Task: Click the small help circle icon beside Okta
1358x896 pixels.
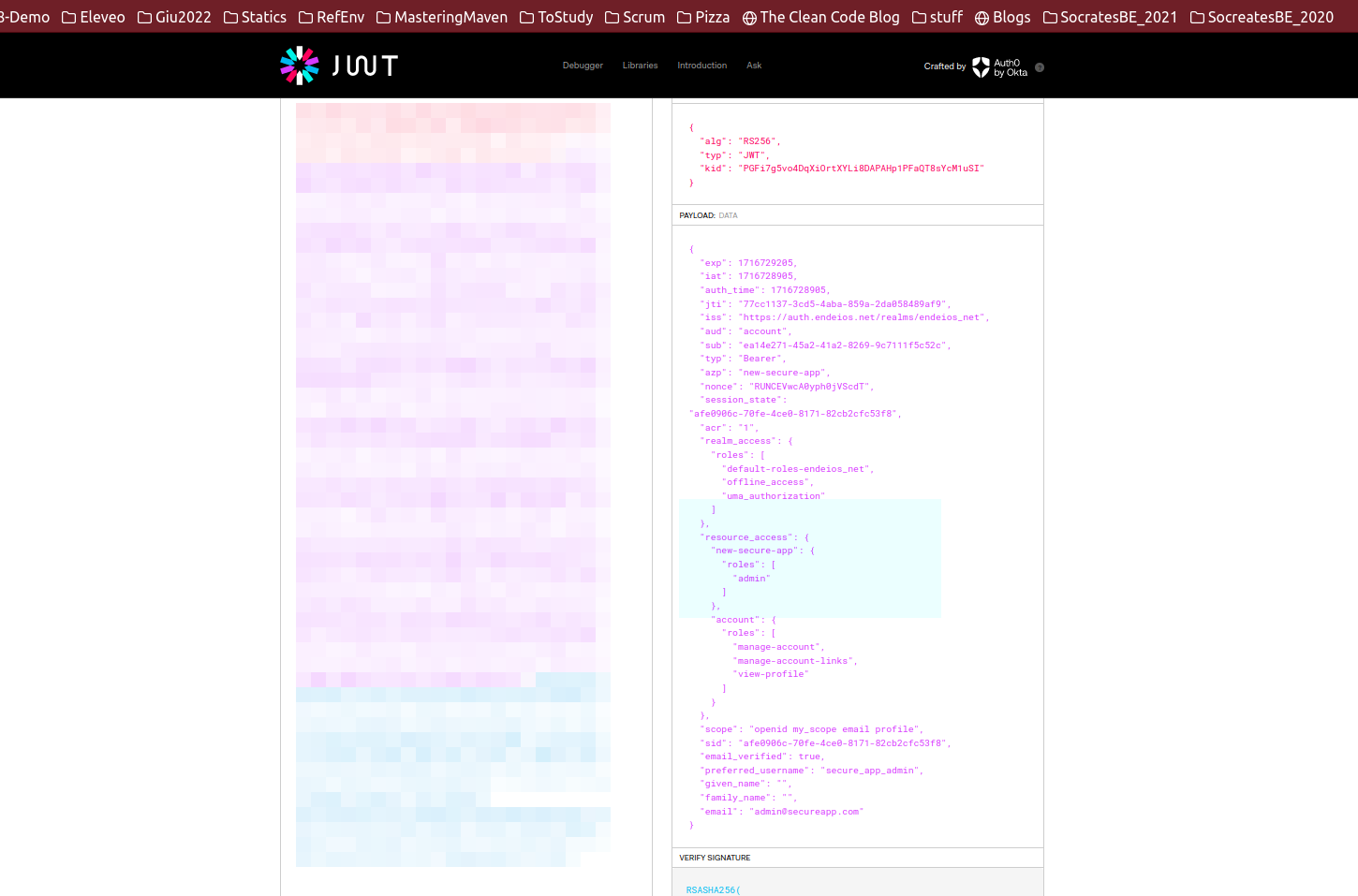Action: pyautogui.click(x=1040, y=67)
